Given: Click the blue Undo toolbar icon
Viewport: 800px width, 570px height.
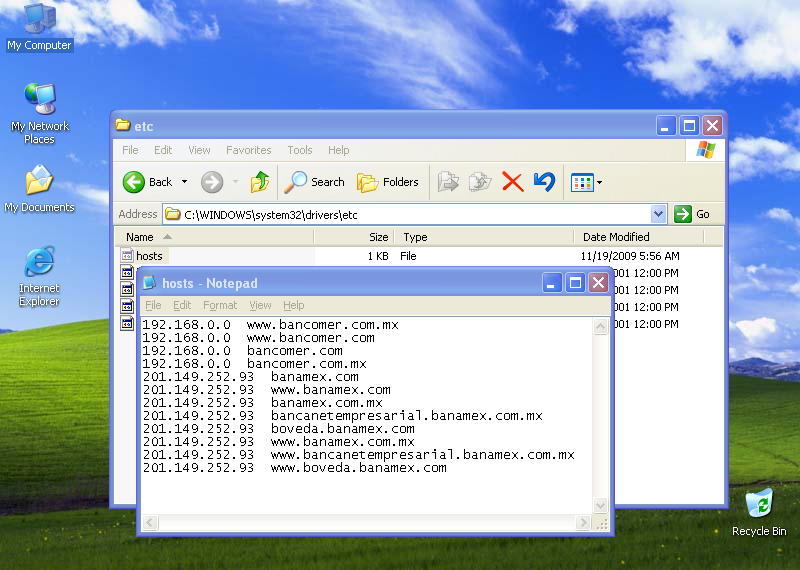Looking at the screenshot, I should coord(544,182).
